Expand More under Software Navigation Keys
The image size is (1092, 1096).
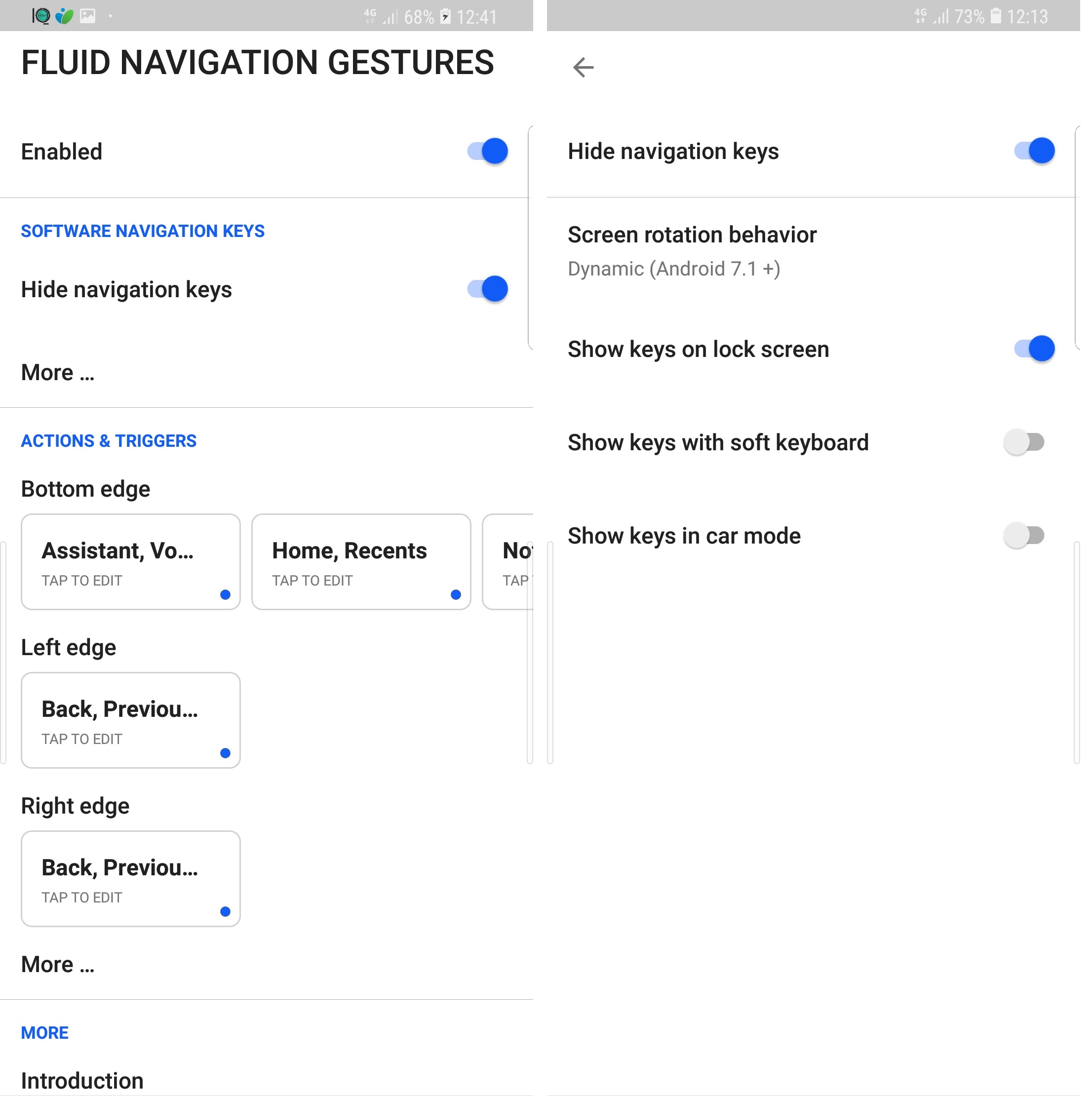click(58, 373)
